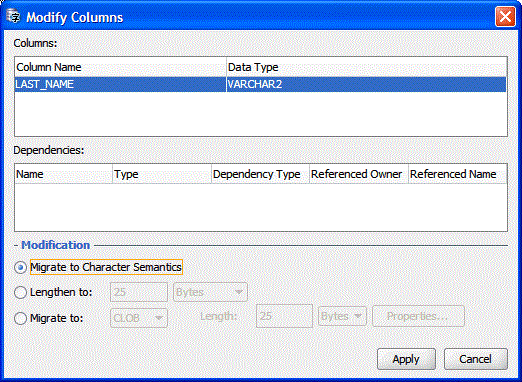Open the CLOB data type dropdown
This screenshot has width=522, height=382.
tap(139, 318)
